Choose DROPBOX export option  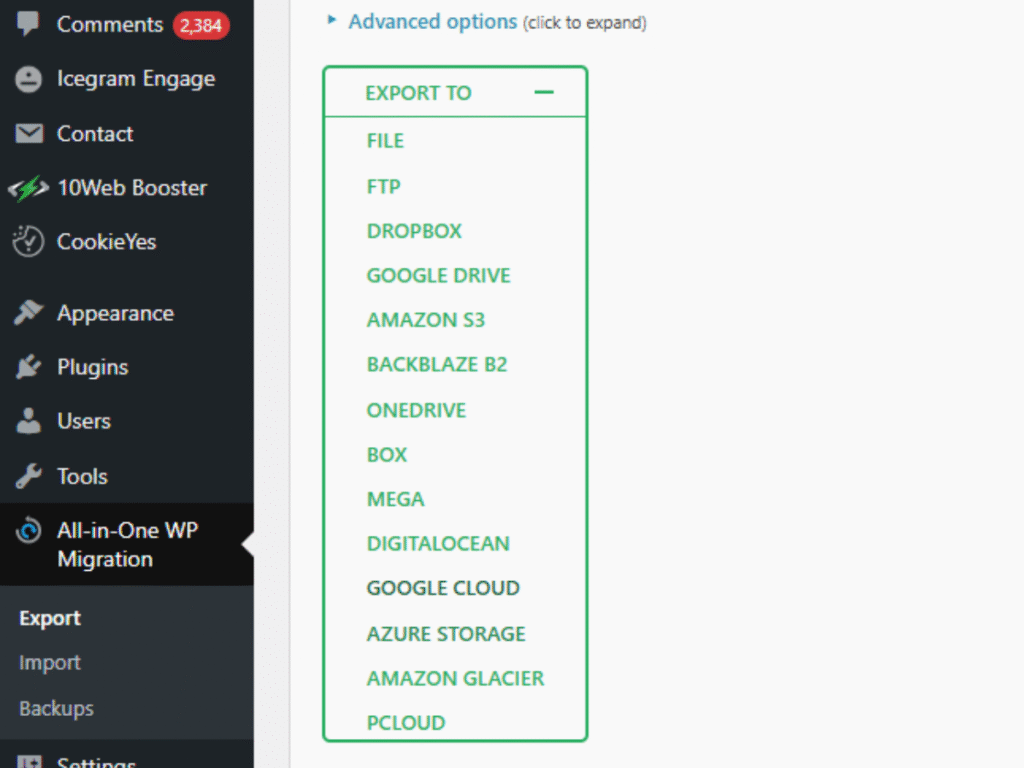pos(414,231)
